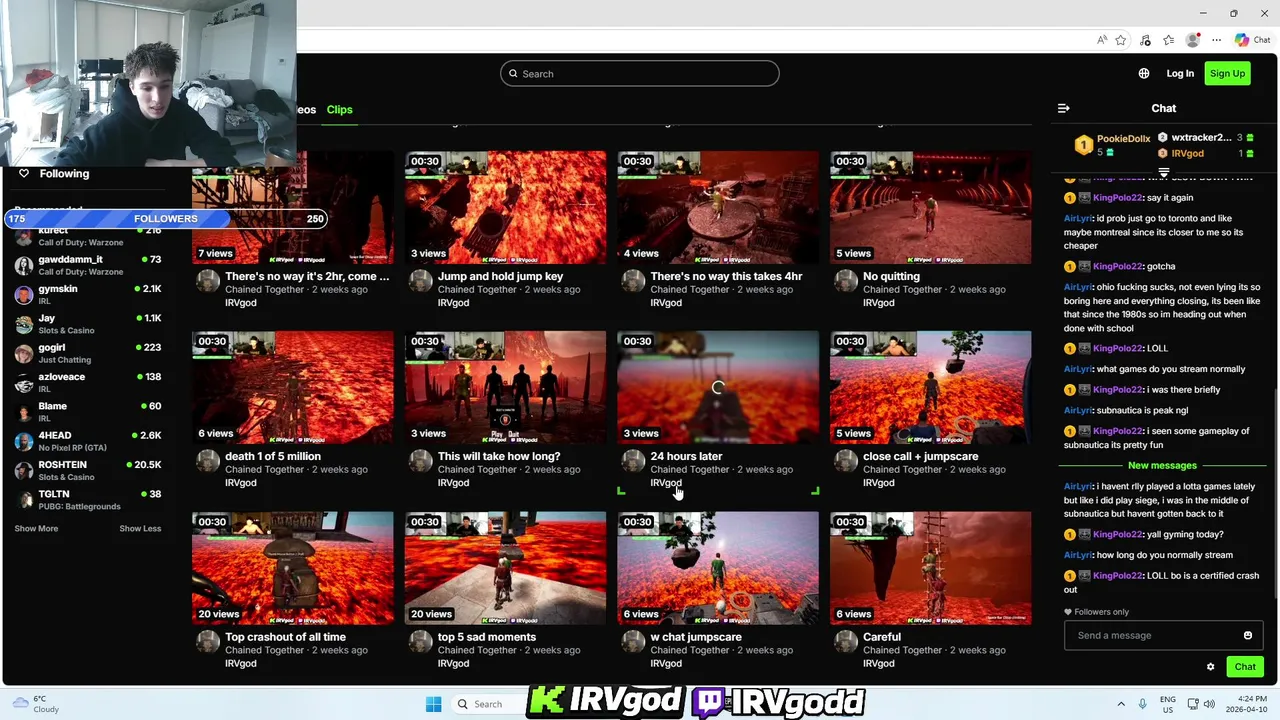Open 4HEAD No Pixel RP channel
Image resolution: width=1280 pixels, height=720 pixels.
pos(88,441)
